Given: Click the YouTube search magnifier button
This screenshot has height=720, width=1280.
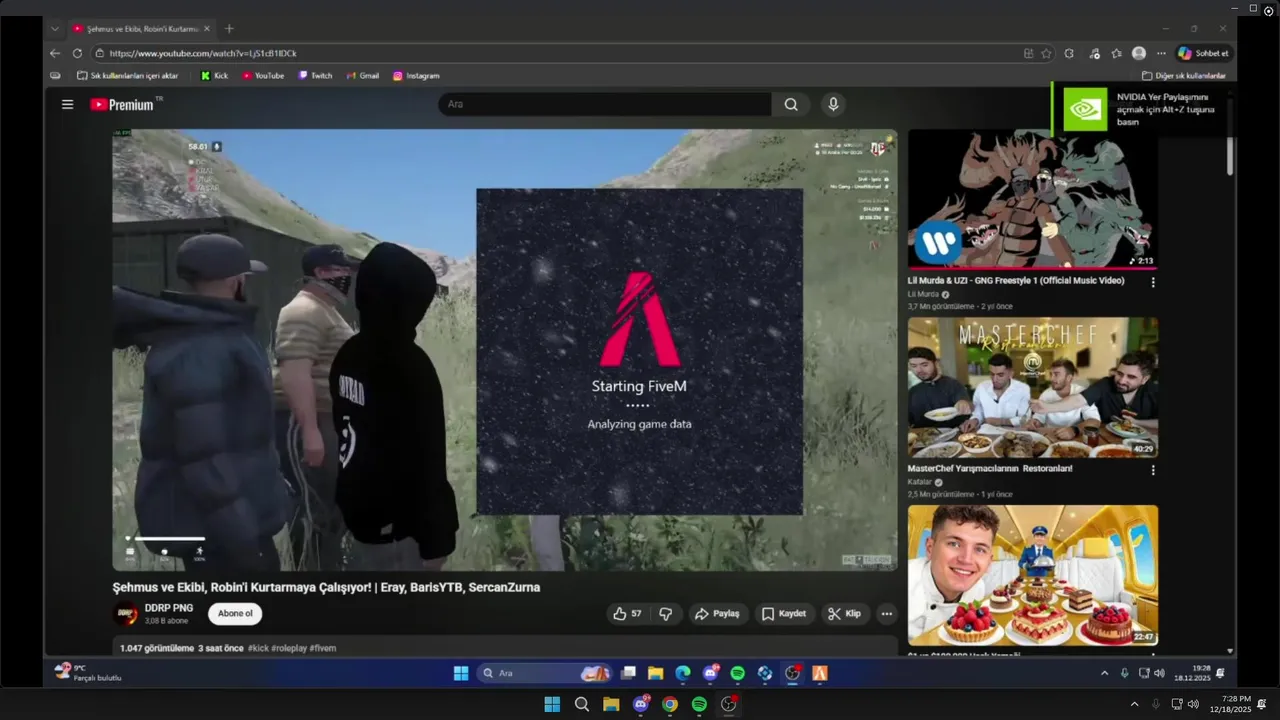Looking at the screenshot, I should coord(791,104).
